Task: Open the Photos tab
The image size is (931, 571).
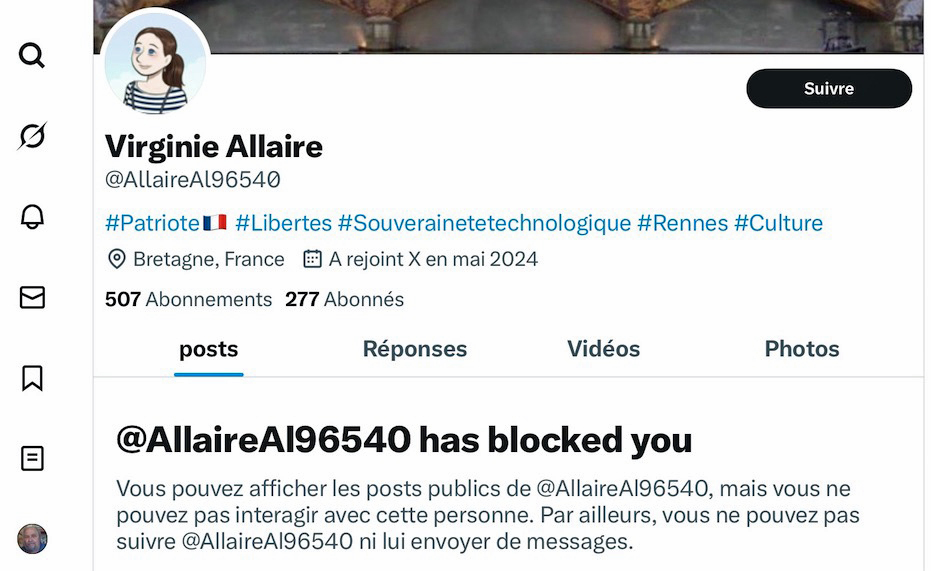Action: pyautogui.click(x=802, y=349)
